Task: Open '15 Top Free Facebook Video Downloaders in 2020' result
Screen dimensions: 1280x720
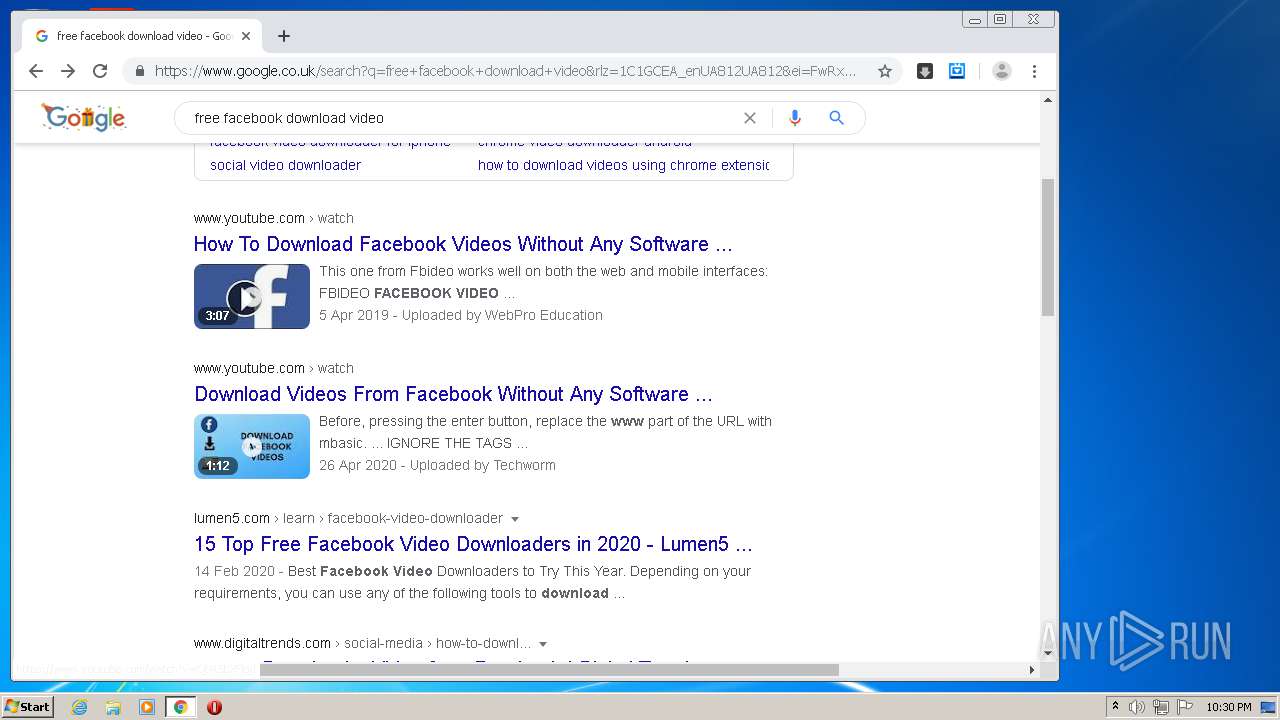Action: [x=473, y=544]
